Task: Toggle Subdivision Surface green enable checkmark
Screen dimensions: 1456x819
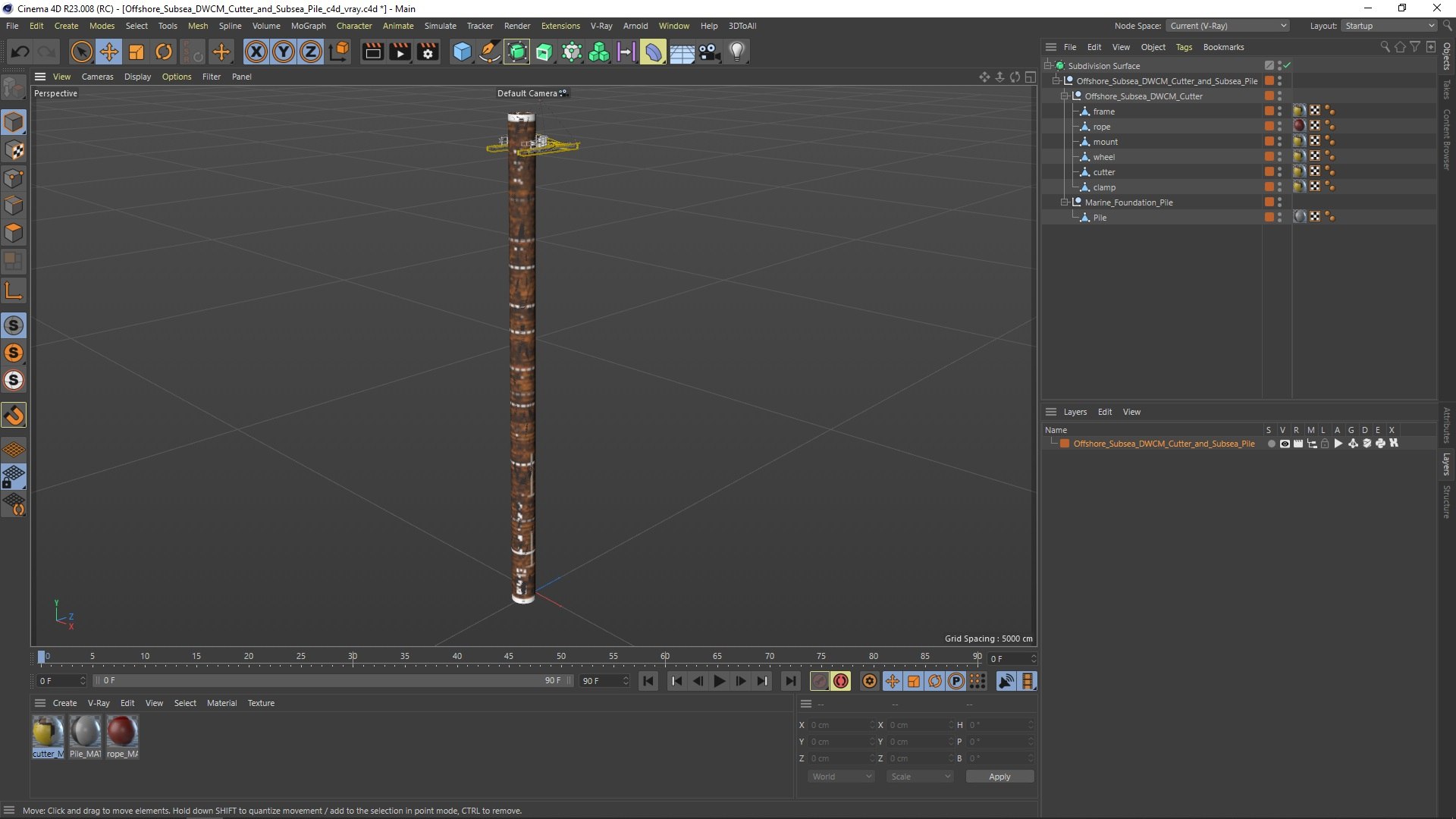Action: (x=1287, y=66)
